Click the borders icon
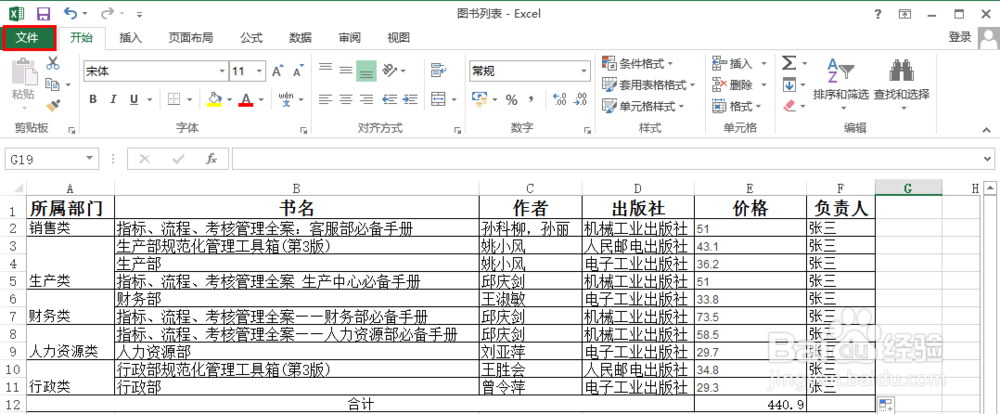This screenshot has width=1000, height=414. tap(174, 99)
